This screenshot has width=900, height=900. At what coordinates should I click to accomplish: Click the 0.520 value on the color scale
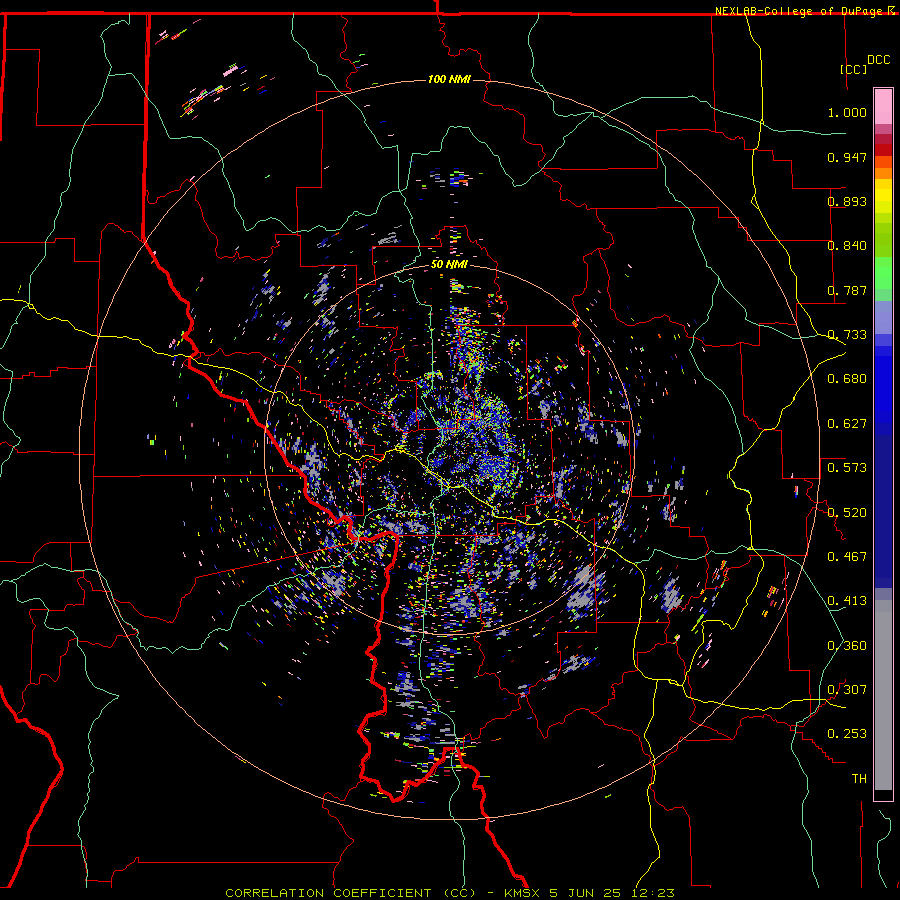coord(847,513)
